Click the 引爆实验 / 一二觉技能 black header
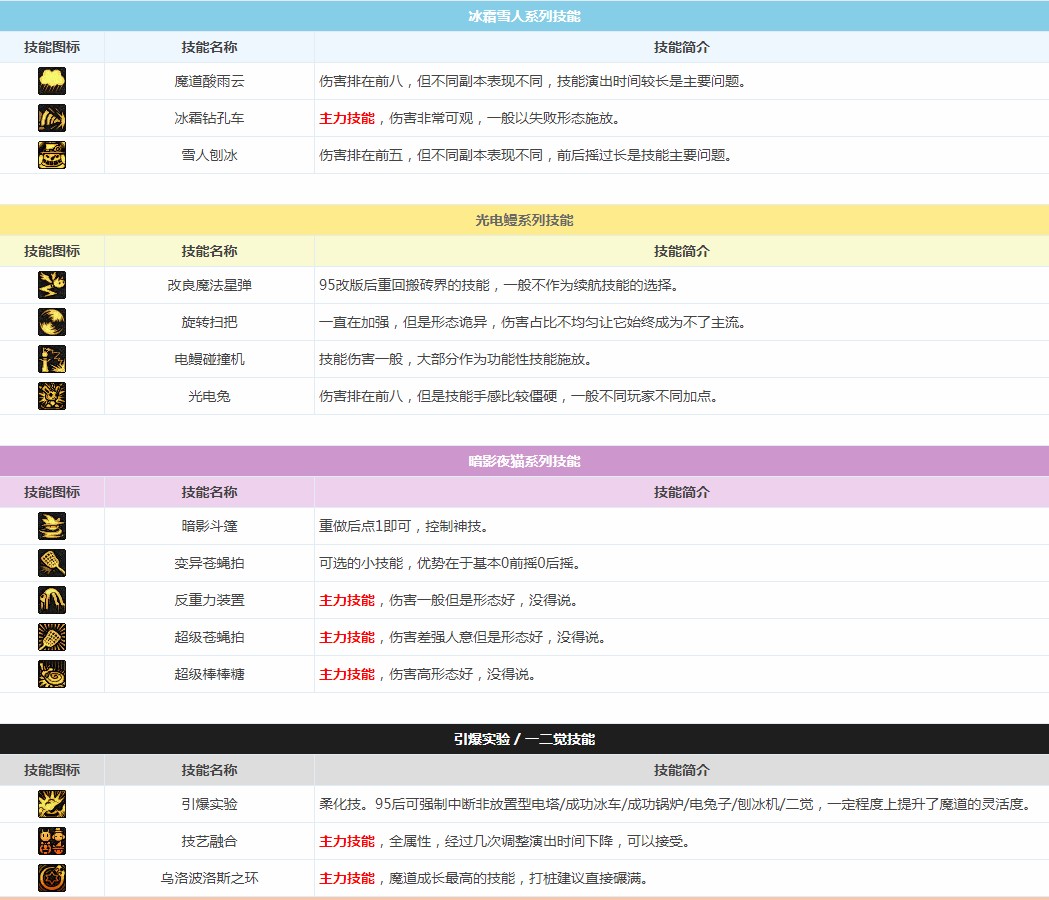1049x900 pixels. click(524, 739)
